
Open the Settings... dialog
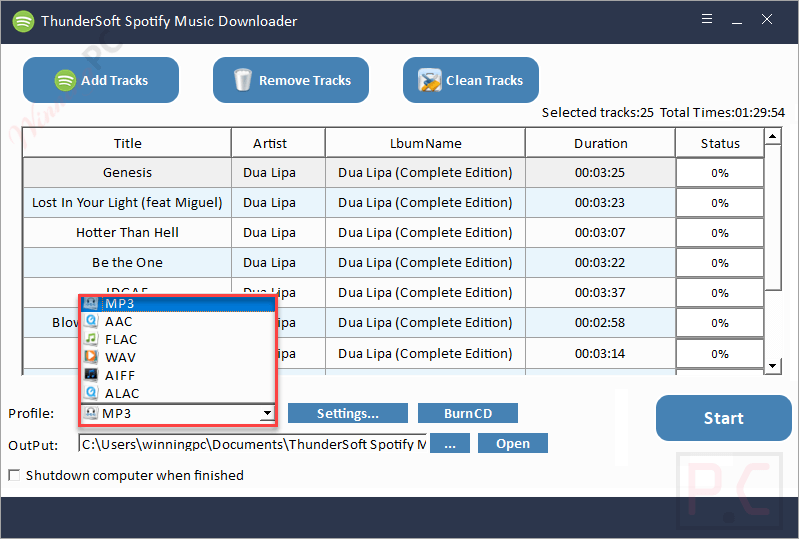point(348,413)
